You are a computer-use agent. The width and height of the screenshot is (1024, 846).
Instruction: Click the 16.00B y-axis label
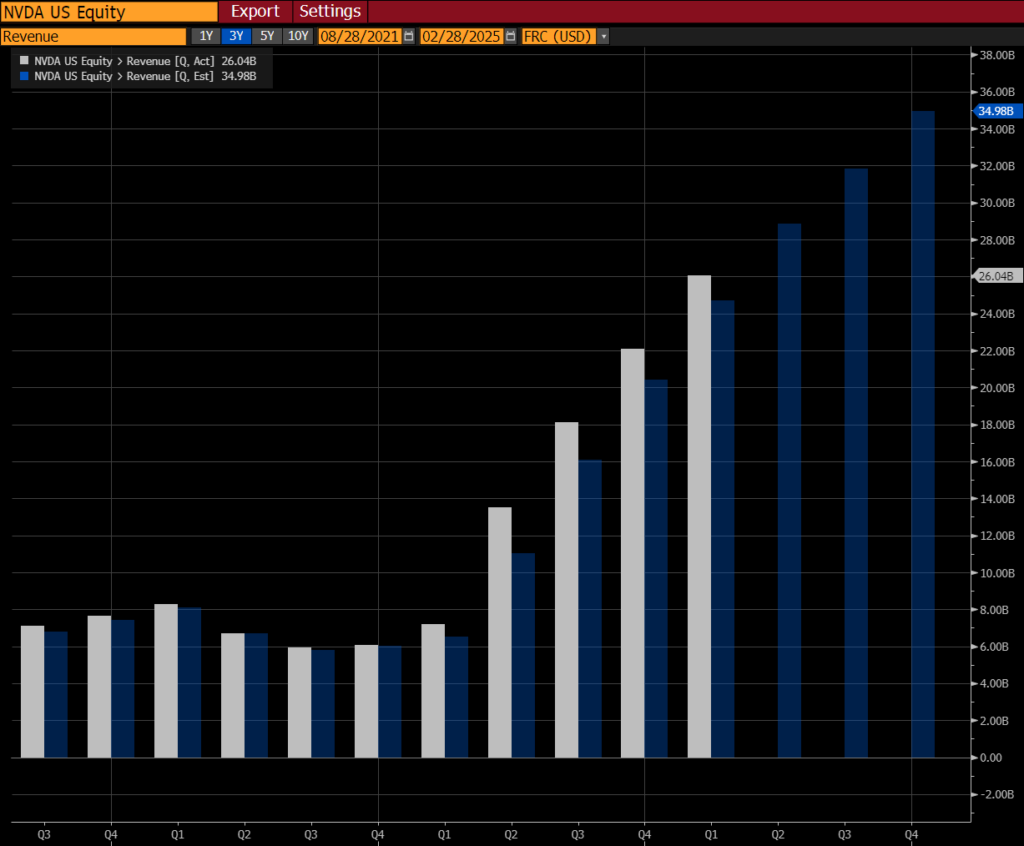point(997,463)
